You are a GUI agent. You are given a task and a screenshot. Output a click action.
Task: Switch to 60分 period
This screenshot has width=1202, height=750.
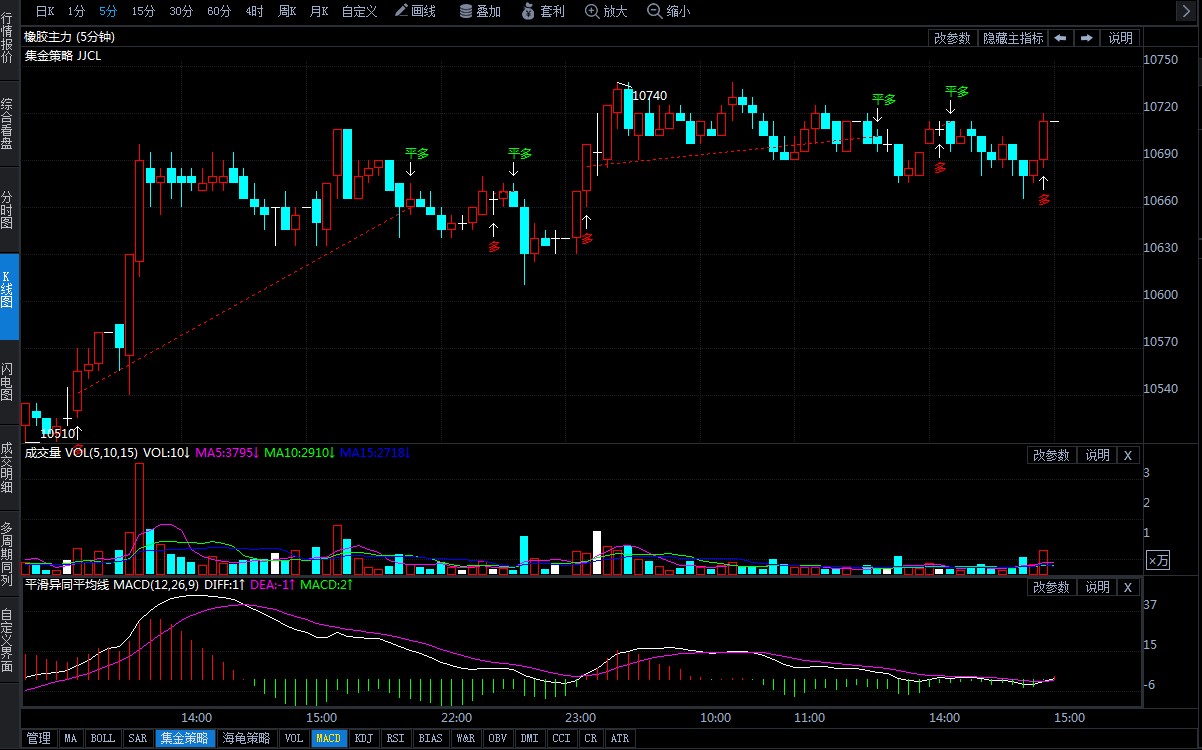(219, 11)
